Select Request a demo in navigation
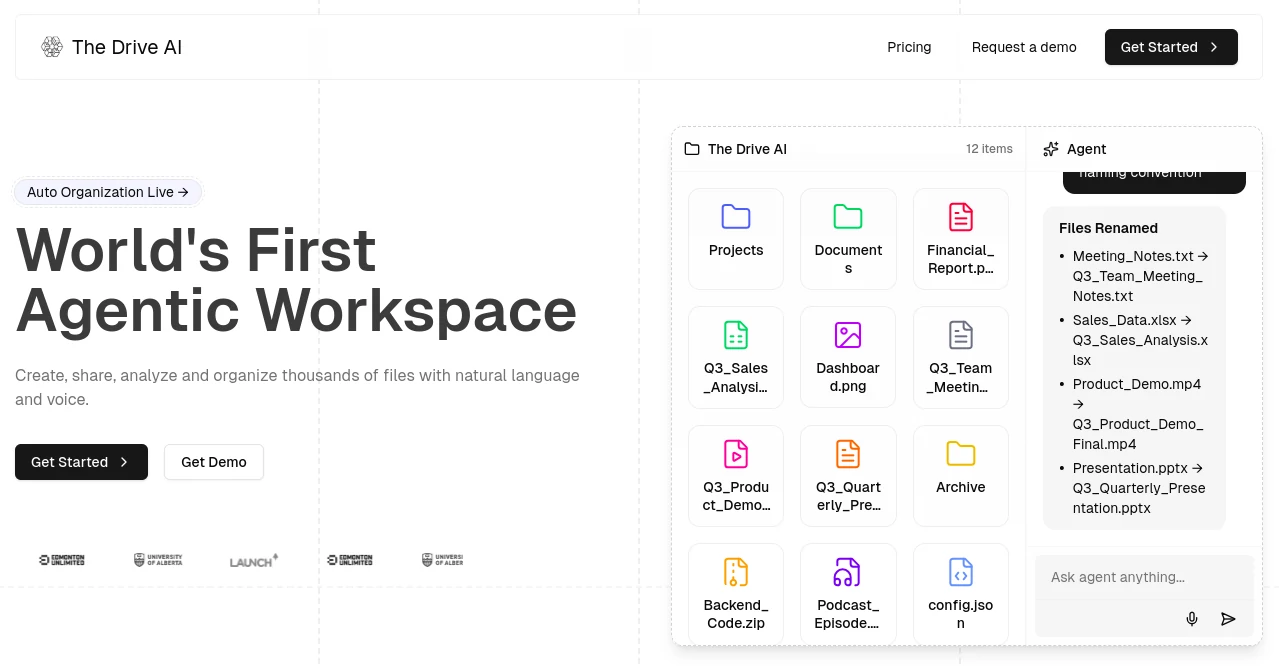Viewport: 1279px width, 666px height. pos(1024,47)
